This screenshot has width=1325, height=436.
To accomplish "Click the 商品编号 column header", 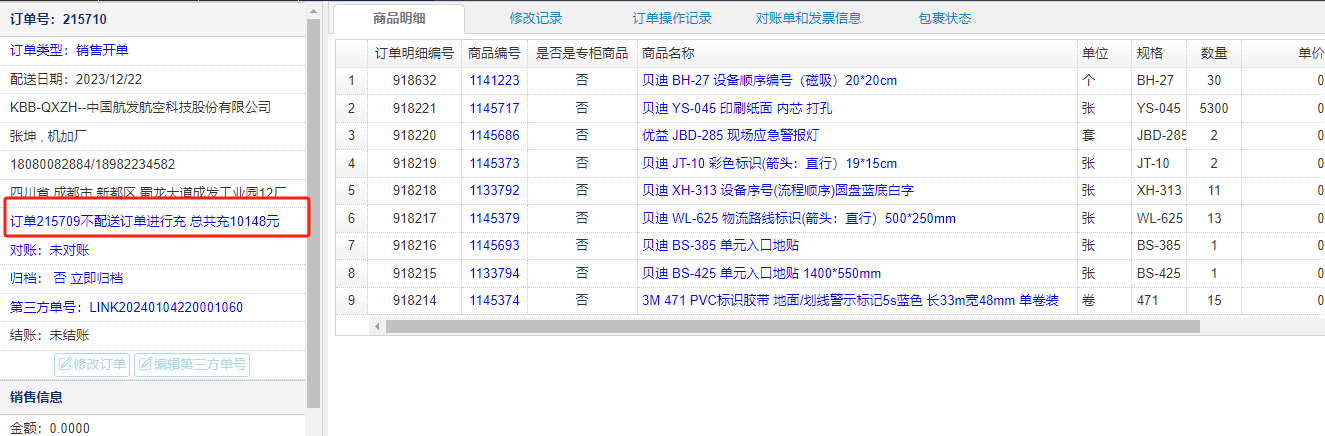I will [494, 53].
